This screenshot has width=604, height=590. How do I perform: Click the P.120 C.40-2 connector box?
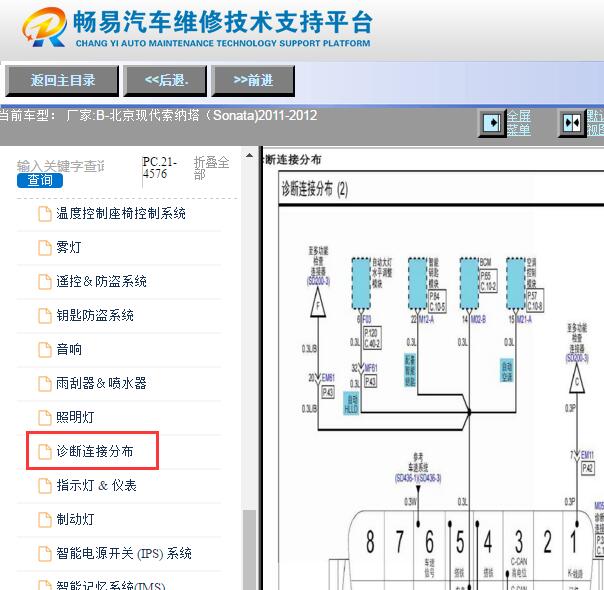tap(372, 338)
